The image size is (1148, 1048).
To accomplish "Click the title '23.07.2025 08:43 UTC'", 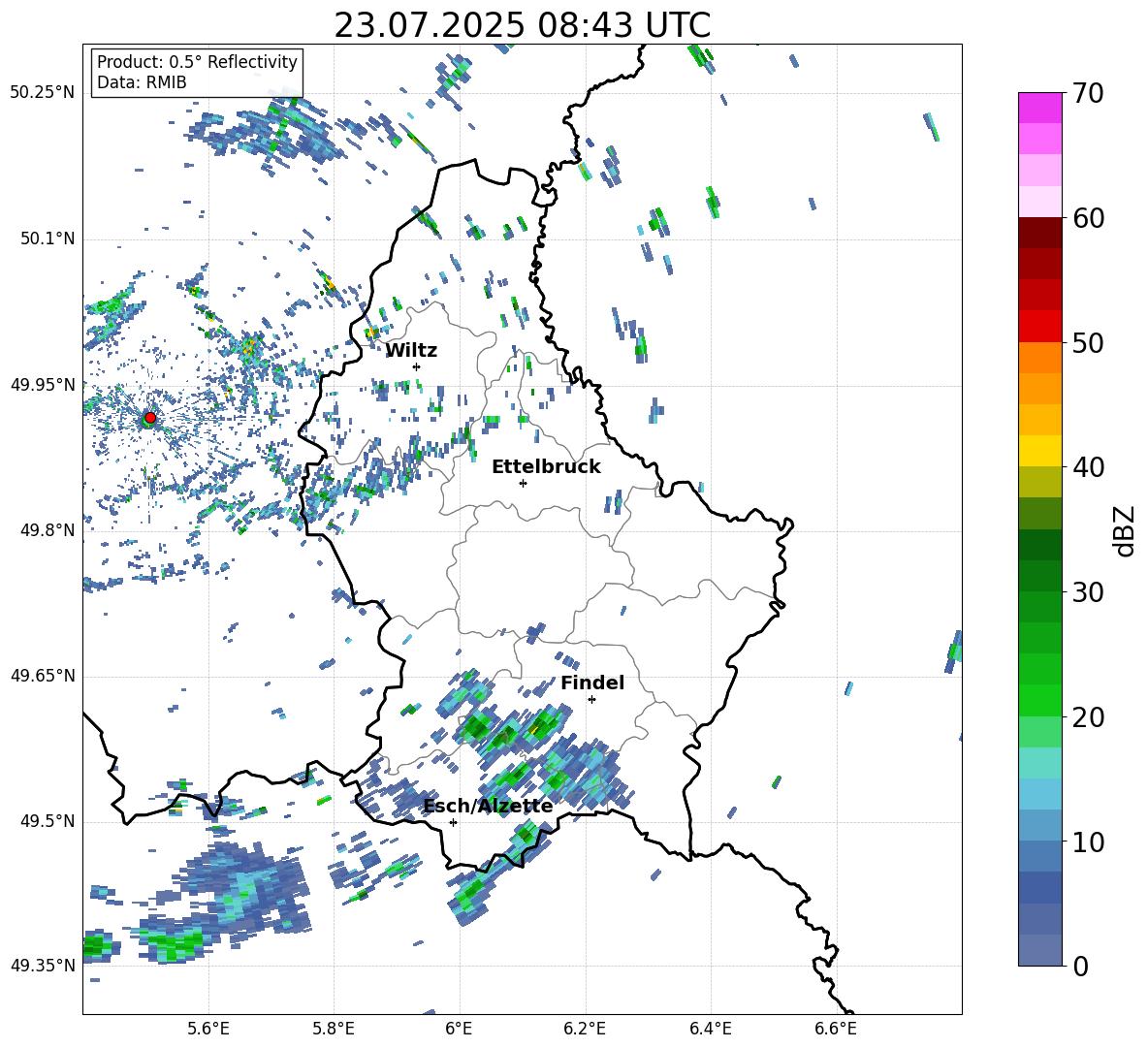I will [x=523, y=25].
